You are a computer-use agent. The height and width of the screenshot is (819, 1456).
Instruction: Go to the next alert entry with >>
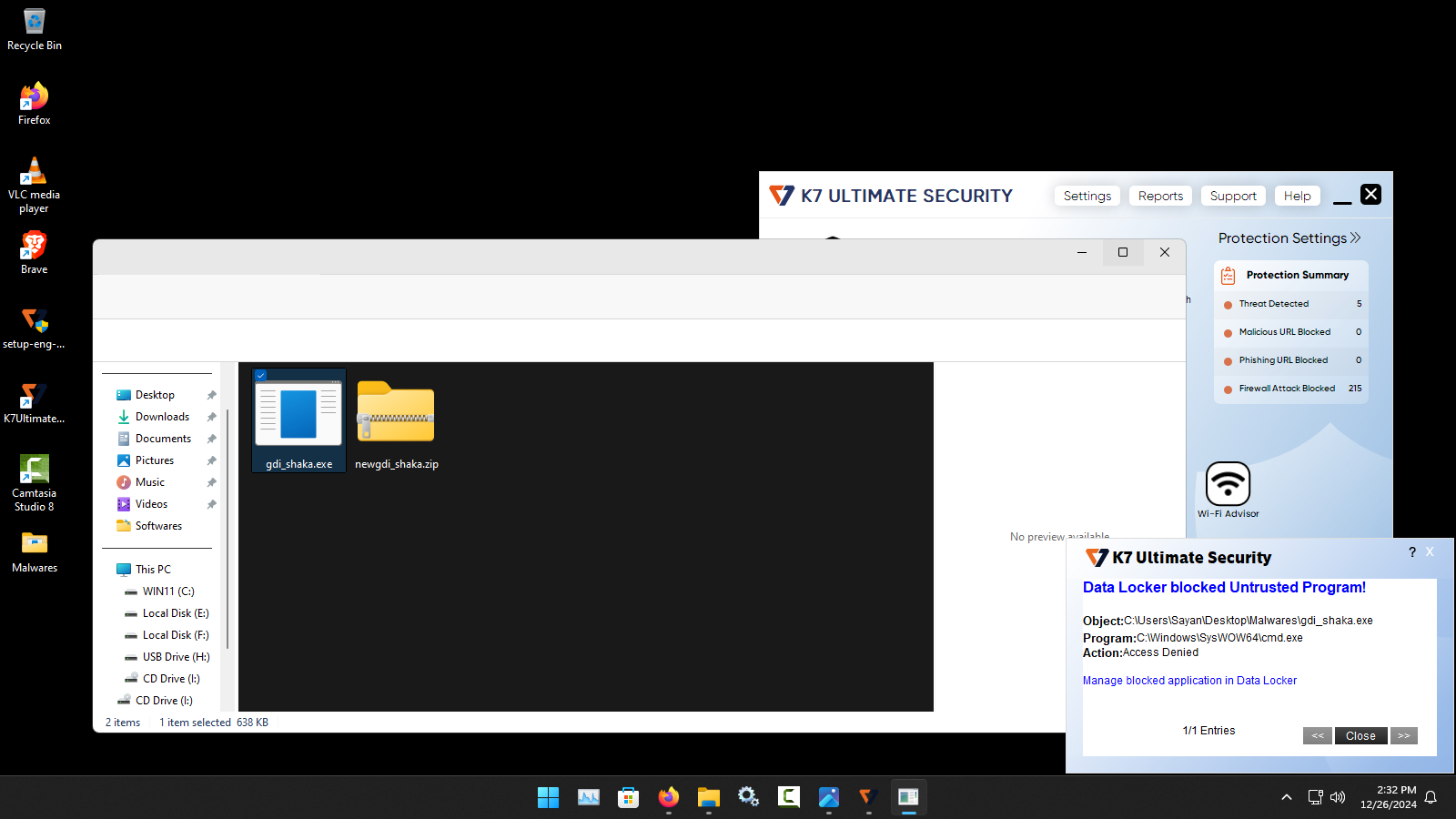[x=1404, y=736]
